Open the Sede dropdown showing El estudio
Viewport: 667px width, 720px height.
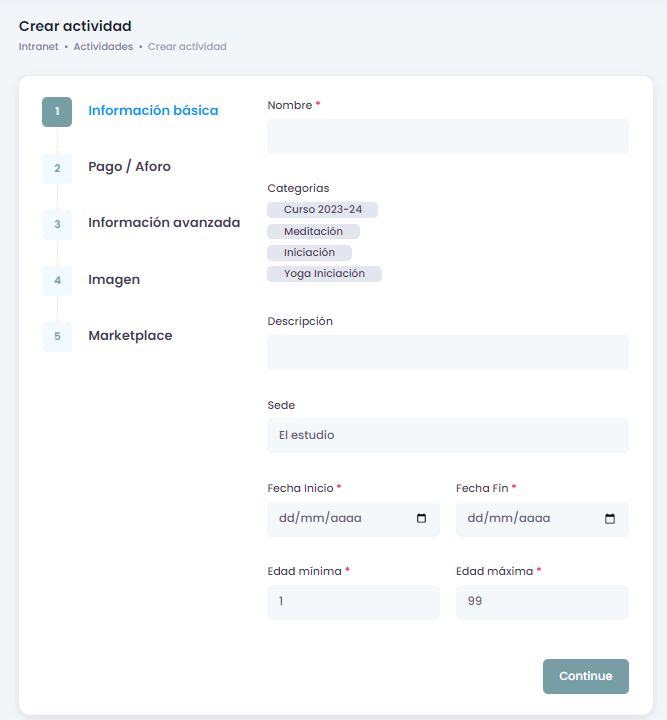pos(447,435)
